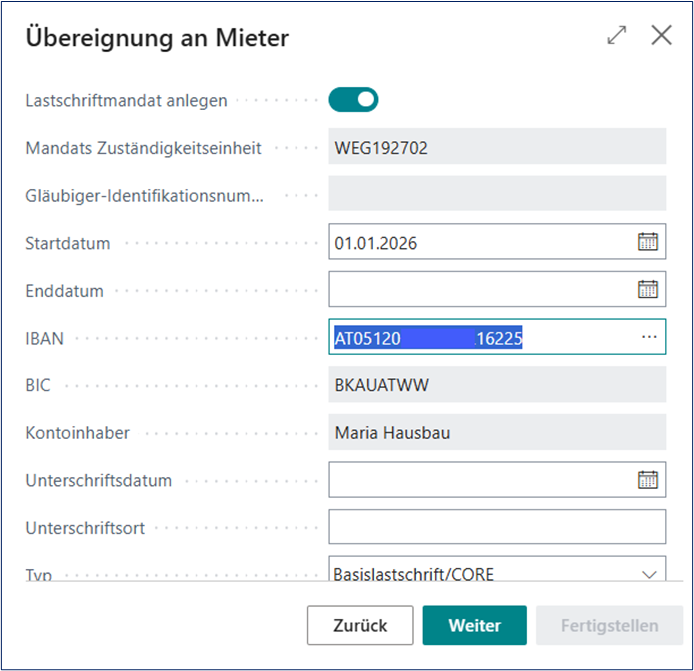Click the empty Gläubiger-Identifikationsnummer field
Image resolution: width=694 pixels, height=671 pixels.
(x=497, y=193)
